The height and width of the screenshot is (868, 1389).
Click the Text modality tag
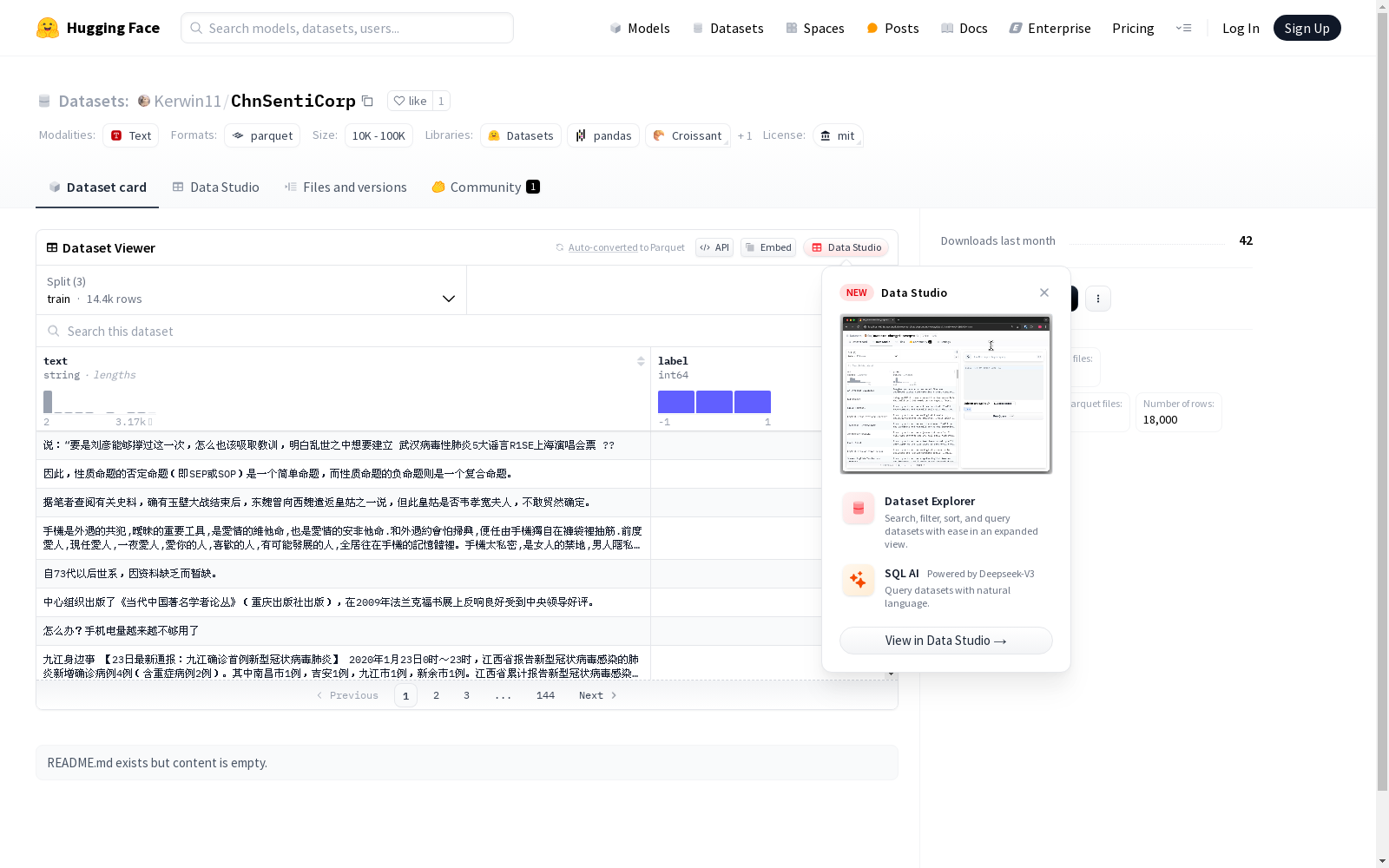tap(130, 135)
